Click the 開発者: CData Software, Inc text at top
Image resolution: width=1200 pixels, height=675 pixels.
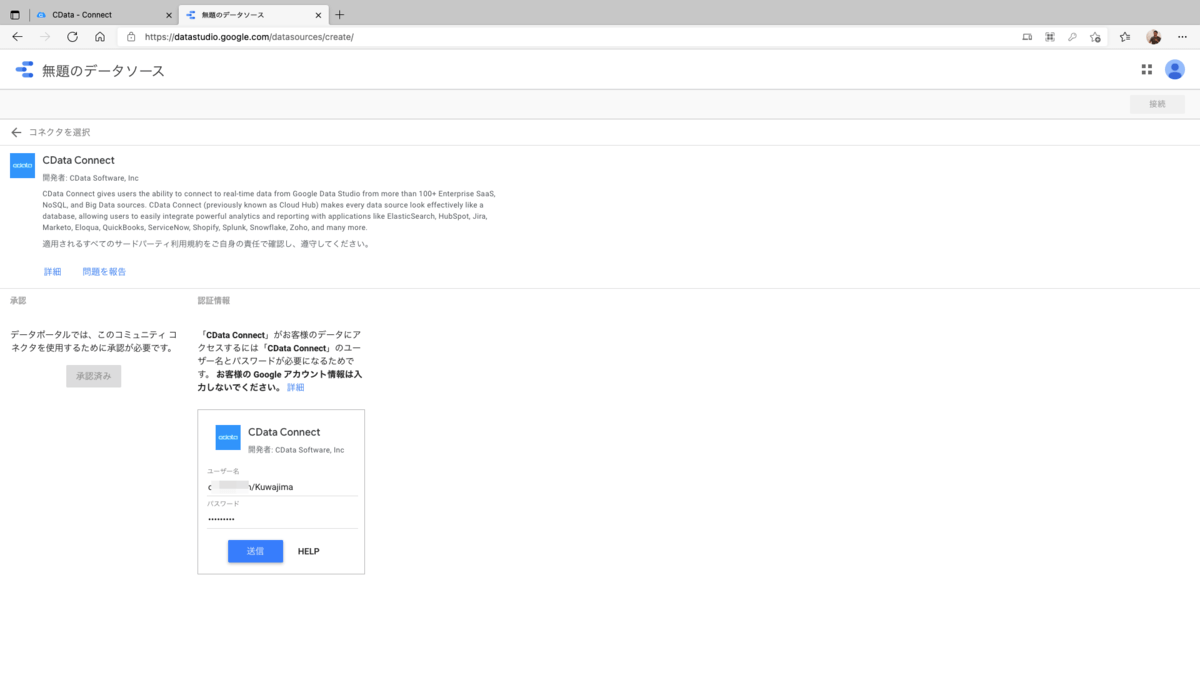pos(91,178)
